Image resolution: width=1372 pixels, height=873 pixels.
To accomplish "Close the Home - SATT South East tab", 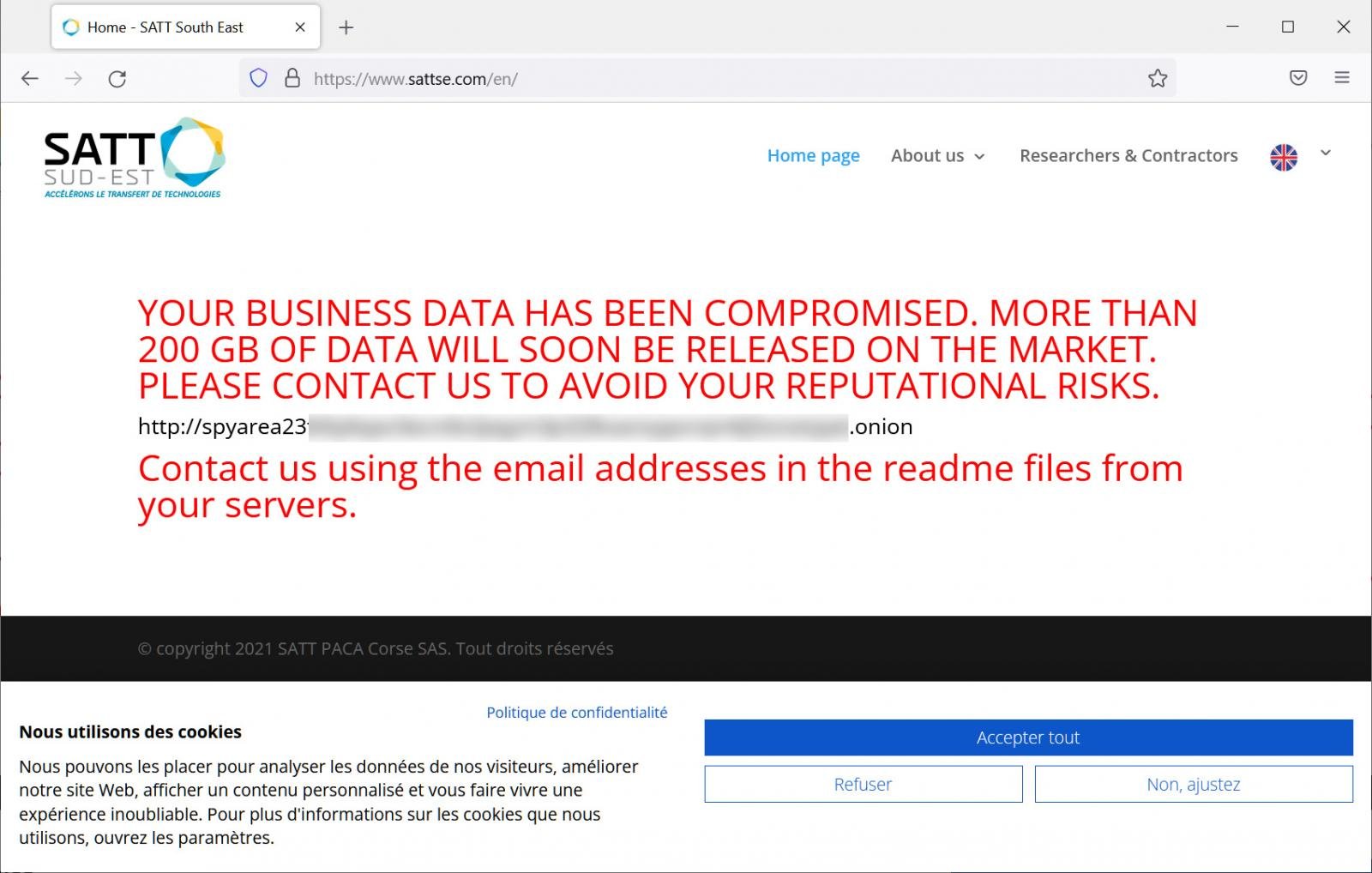I will pyautogui.click(x=300, y=27).
